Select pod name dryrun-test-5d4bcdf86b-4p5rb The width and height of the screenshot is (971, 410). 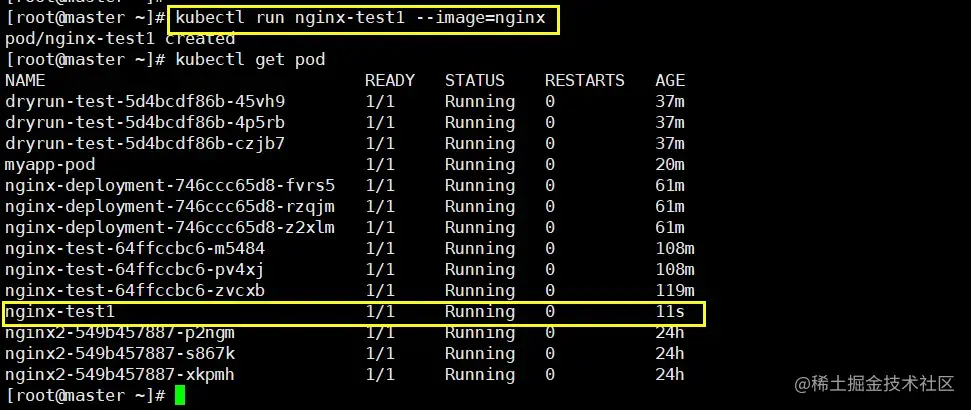tap(145, 123)
